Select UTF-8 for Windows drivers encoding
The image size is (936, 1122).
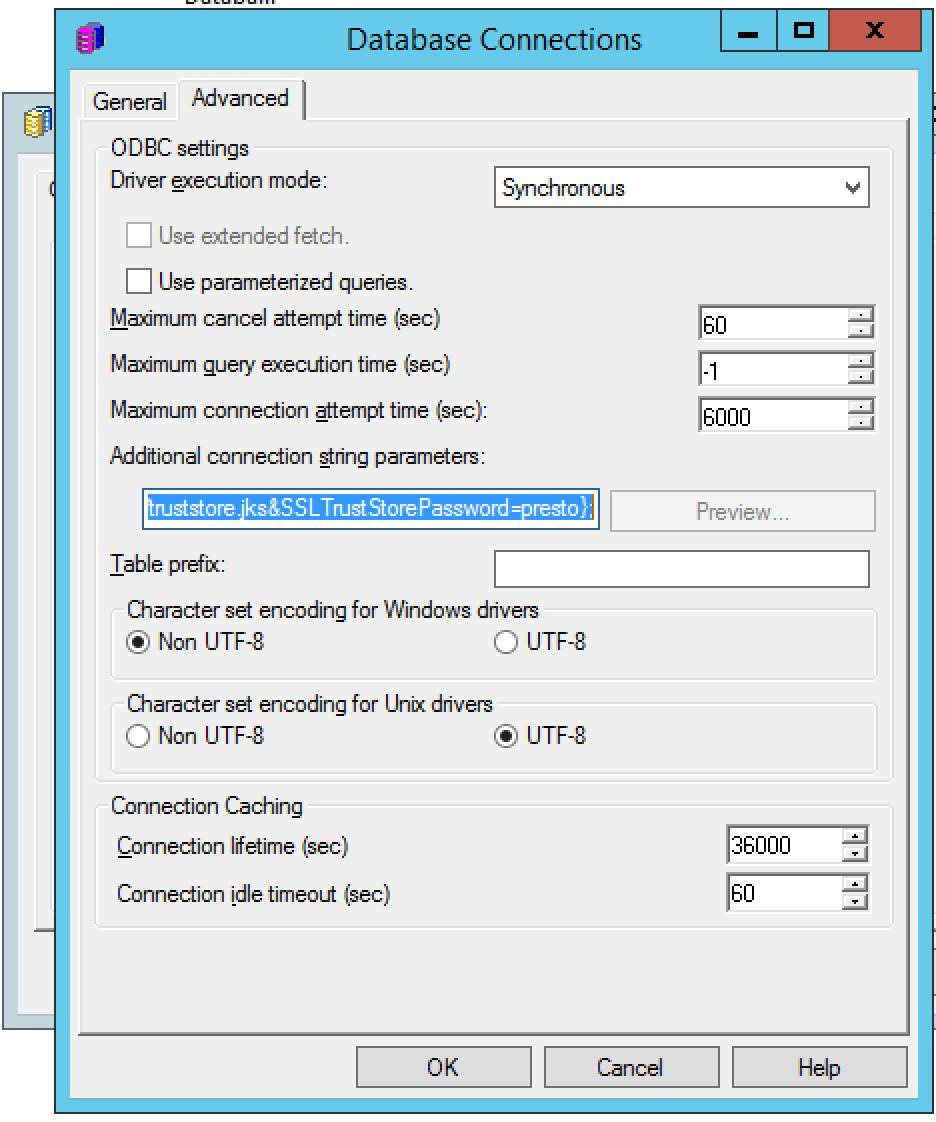[506, 642]
